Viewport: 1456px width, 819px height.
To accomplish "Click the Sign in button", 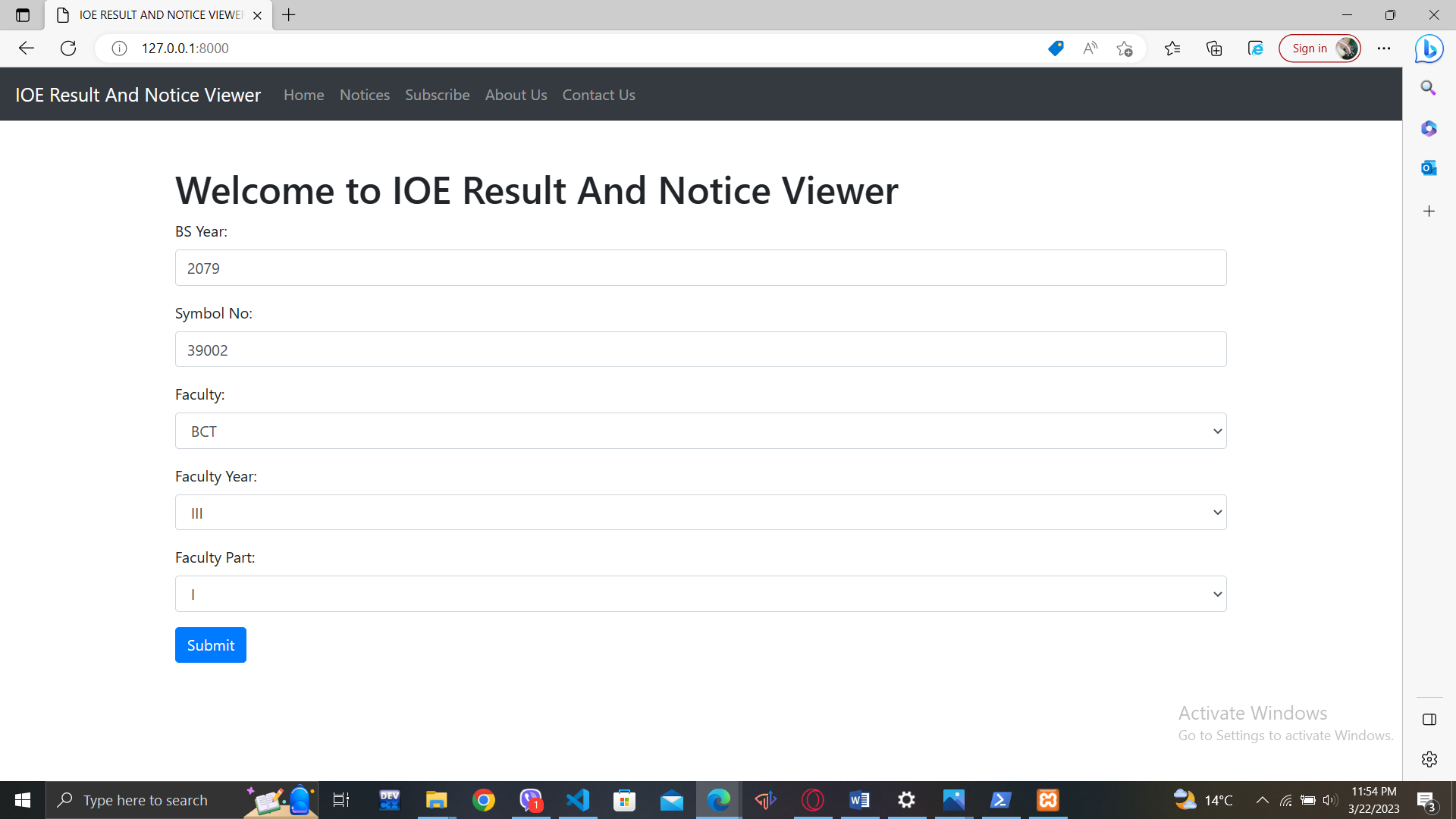I will click(1320, 49).
